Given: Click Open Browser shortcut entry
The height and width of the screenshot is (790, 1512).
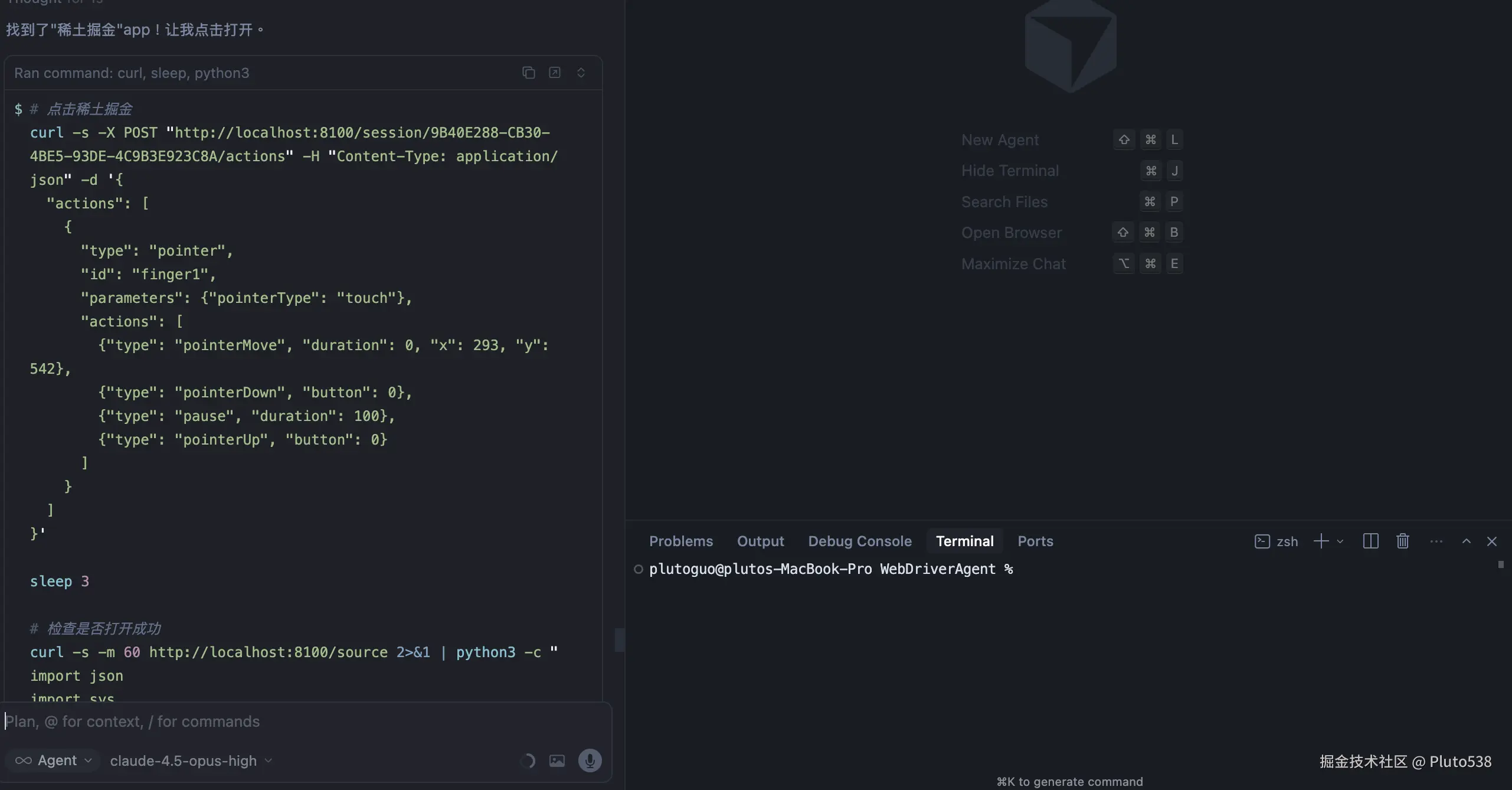Looking at the screenshot, I should 1011,233.
